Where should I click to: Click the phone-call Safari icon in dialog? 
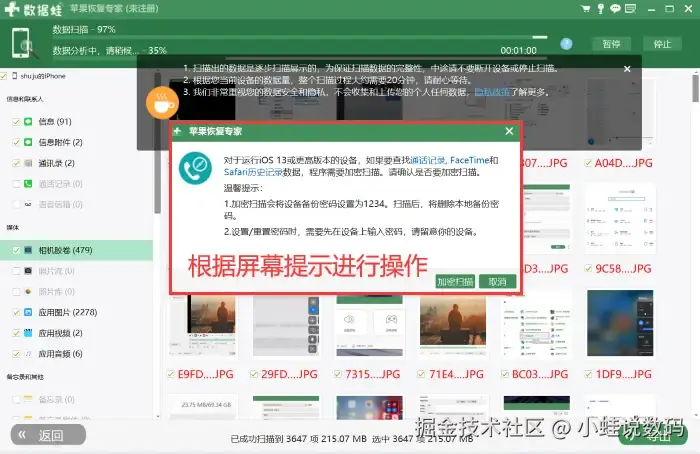(196, 168)
